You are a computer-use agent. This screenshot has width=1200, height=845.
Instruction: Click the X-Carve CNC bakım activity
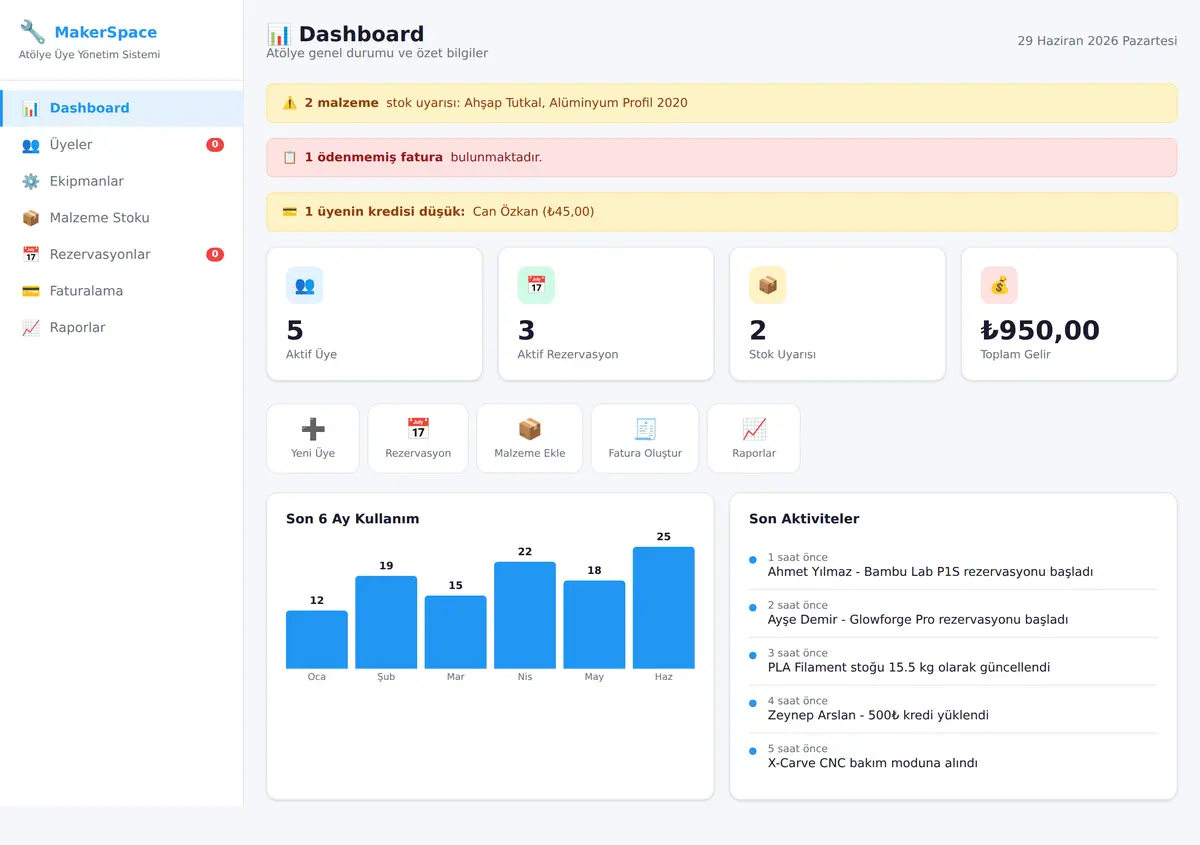click(953, 756)
